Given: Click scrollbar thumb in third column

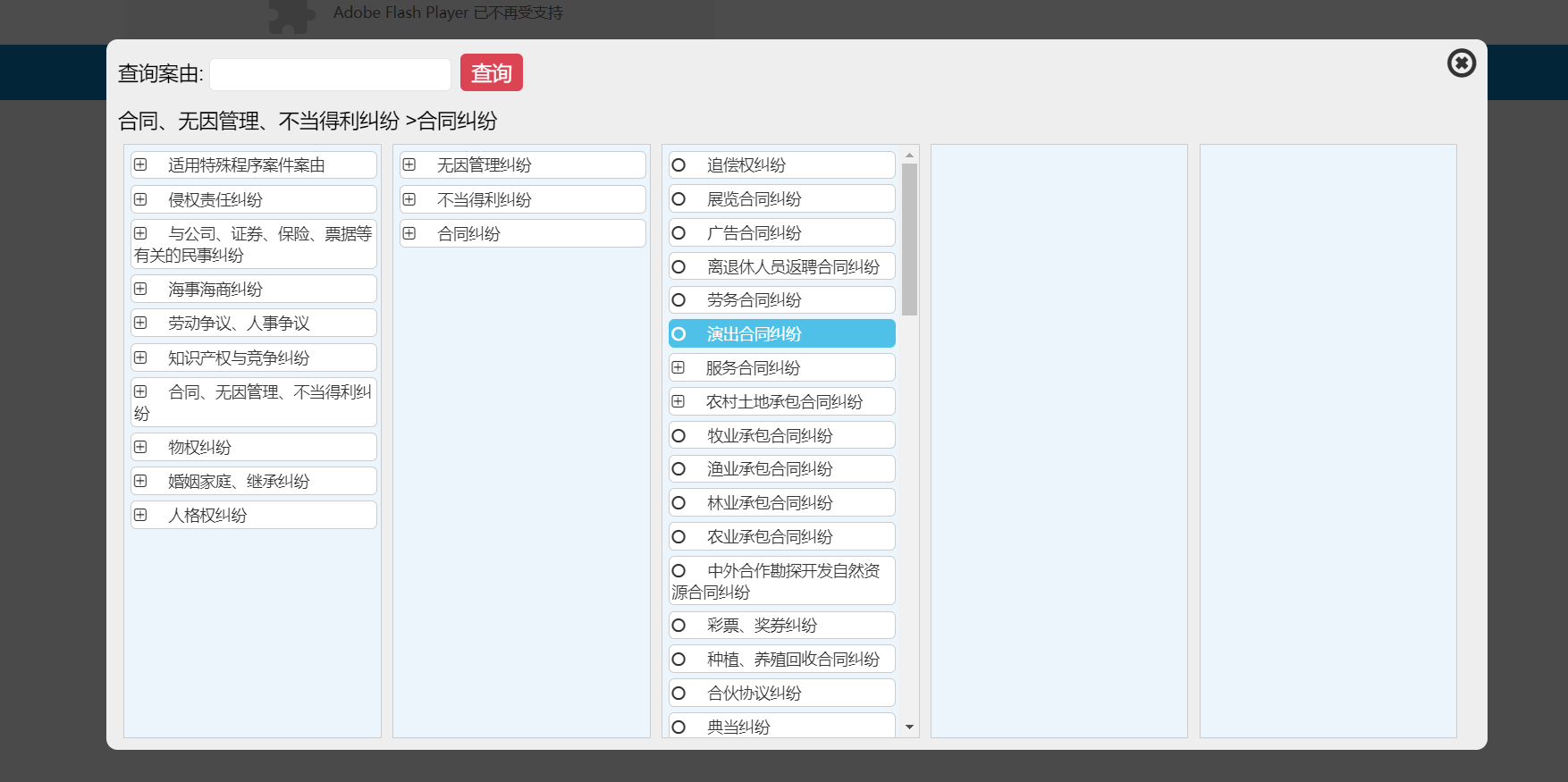Looking at the screenshot, I should [x=909, y=240].
